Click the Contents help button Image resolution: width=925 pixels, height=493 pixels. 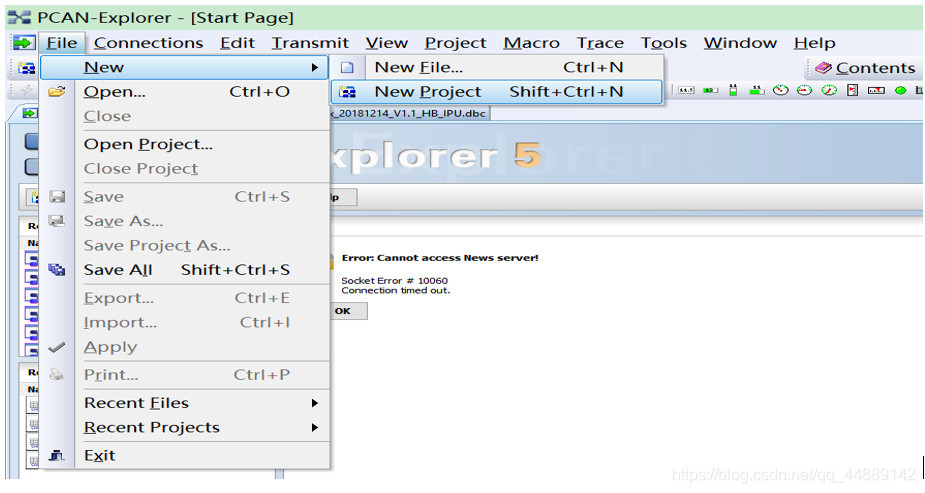[864, 68]
